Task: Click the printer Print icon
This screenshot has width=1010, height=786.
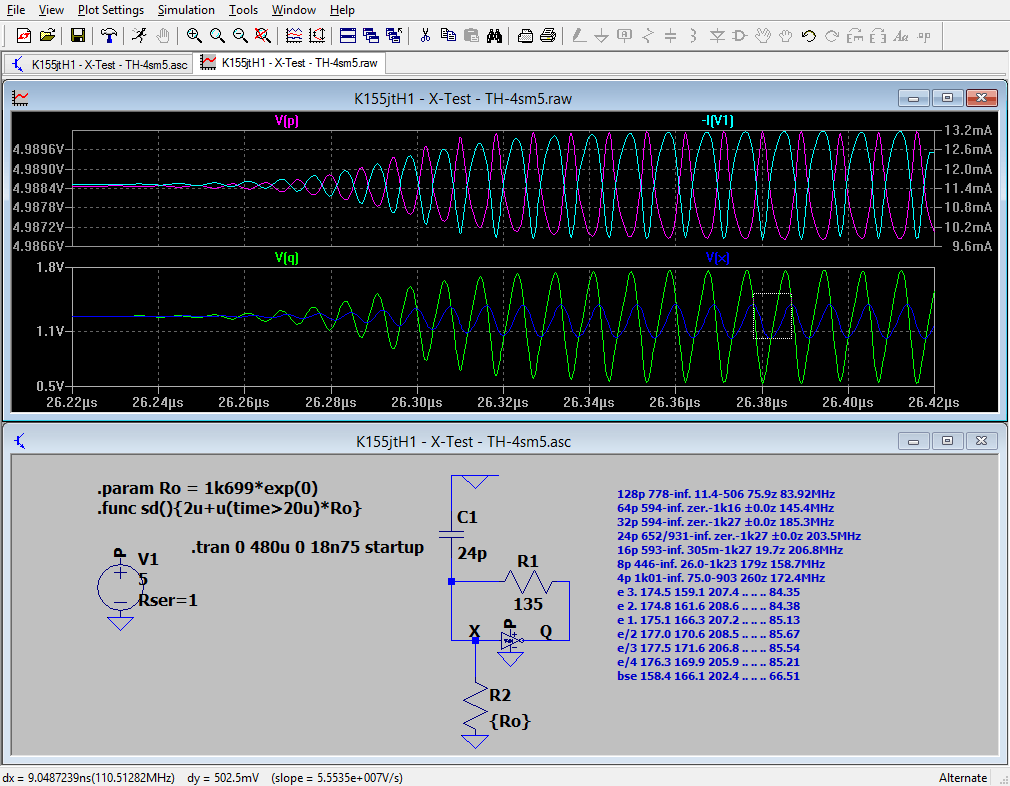Action: (548, 36)
